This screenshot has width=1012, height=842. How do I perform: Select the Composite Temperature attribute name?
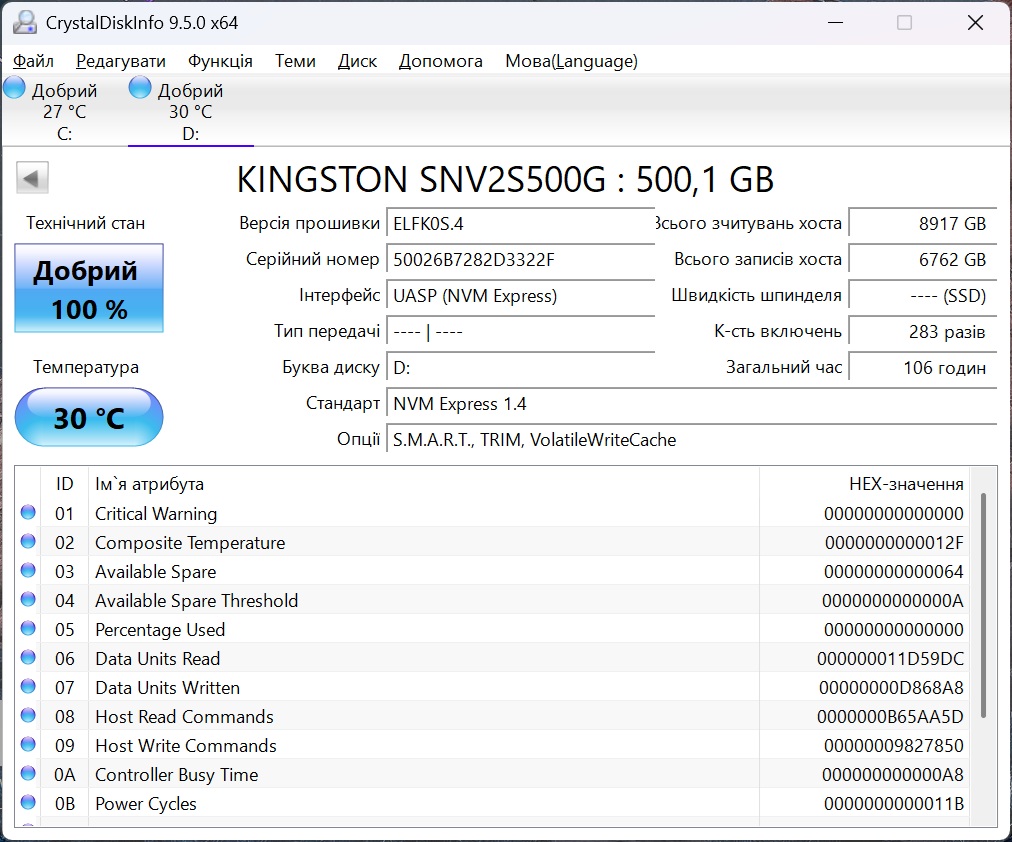(x=190, y=543)
